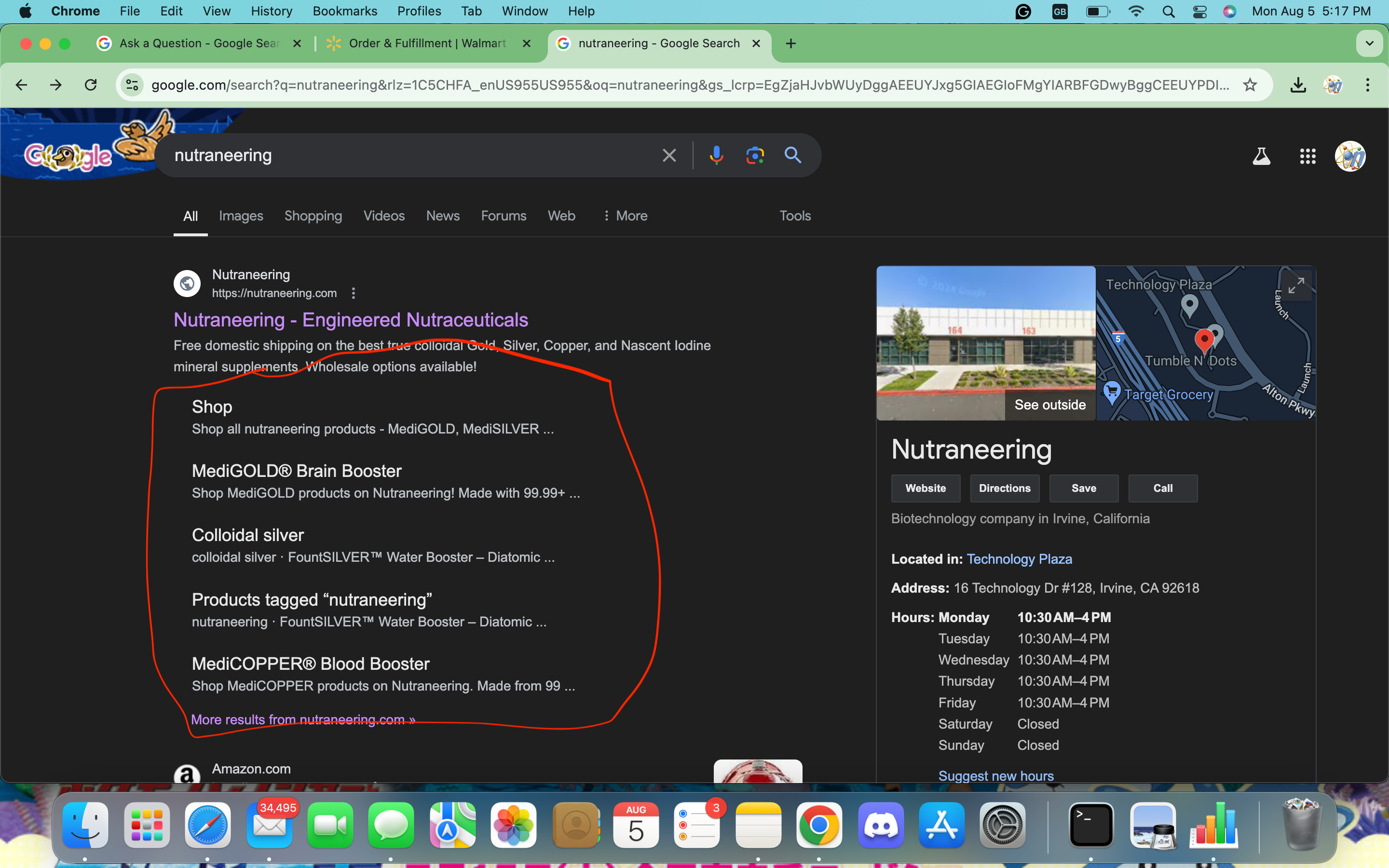Open Mail from the Dock

click(x=269, y=825)
